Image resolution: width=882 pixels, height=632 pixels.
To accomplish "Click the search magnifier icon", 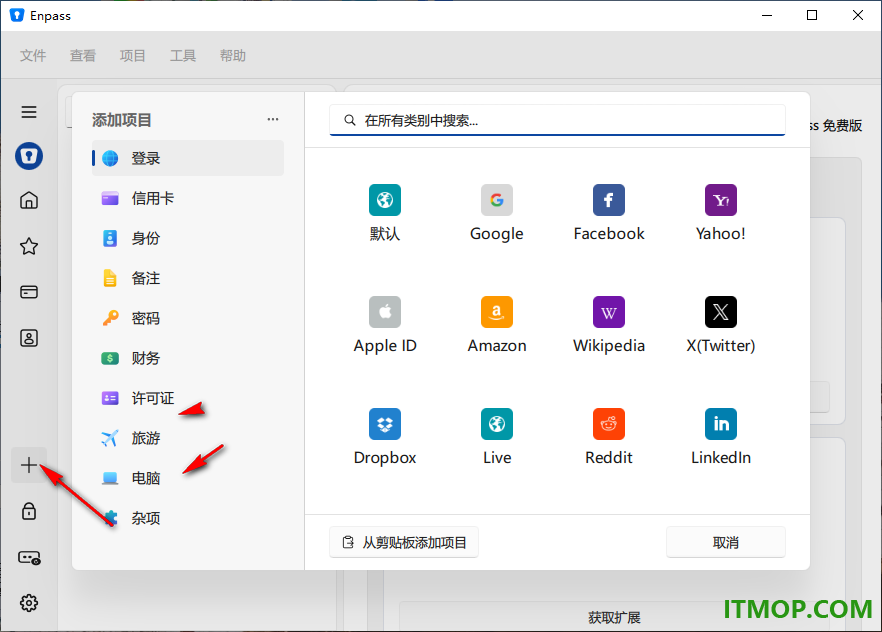I will (x=349, y=120).
